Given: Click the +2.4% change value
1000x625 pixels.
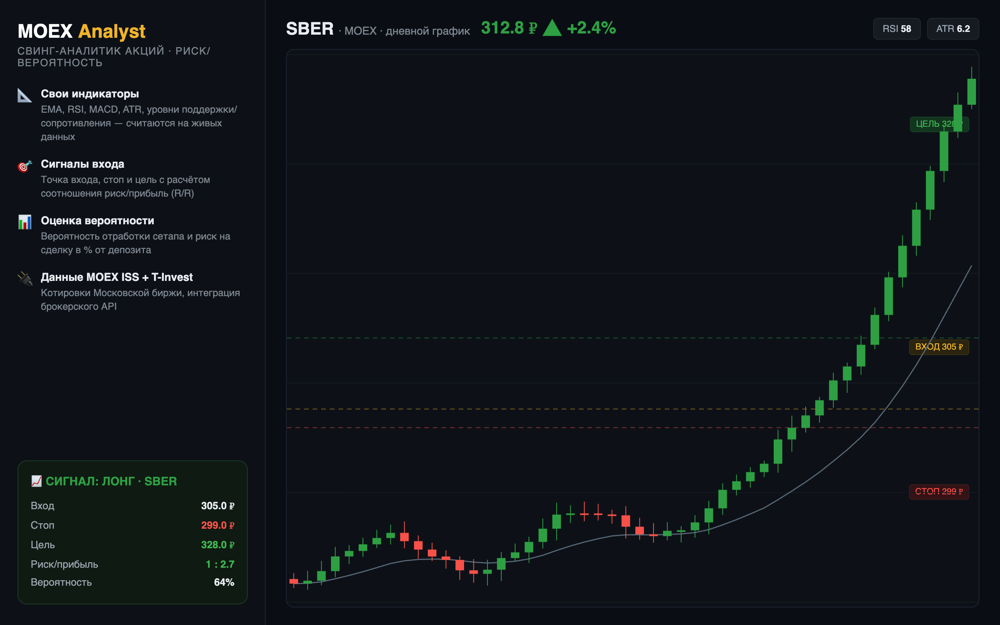Looking at the screenshot, I should [x=591, y=28].
